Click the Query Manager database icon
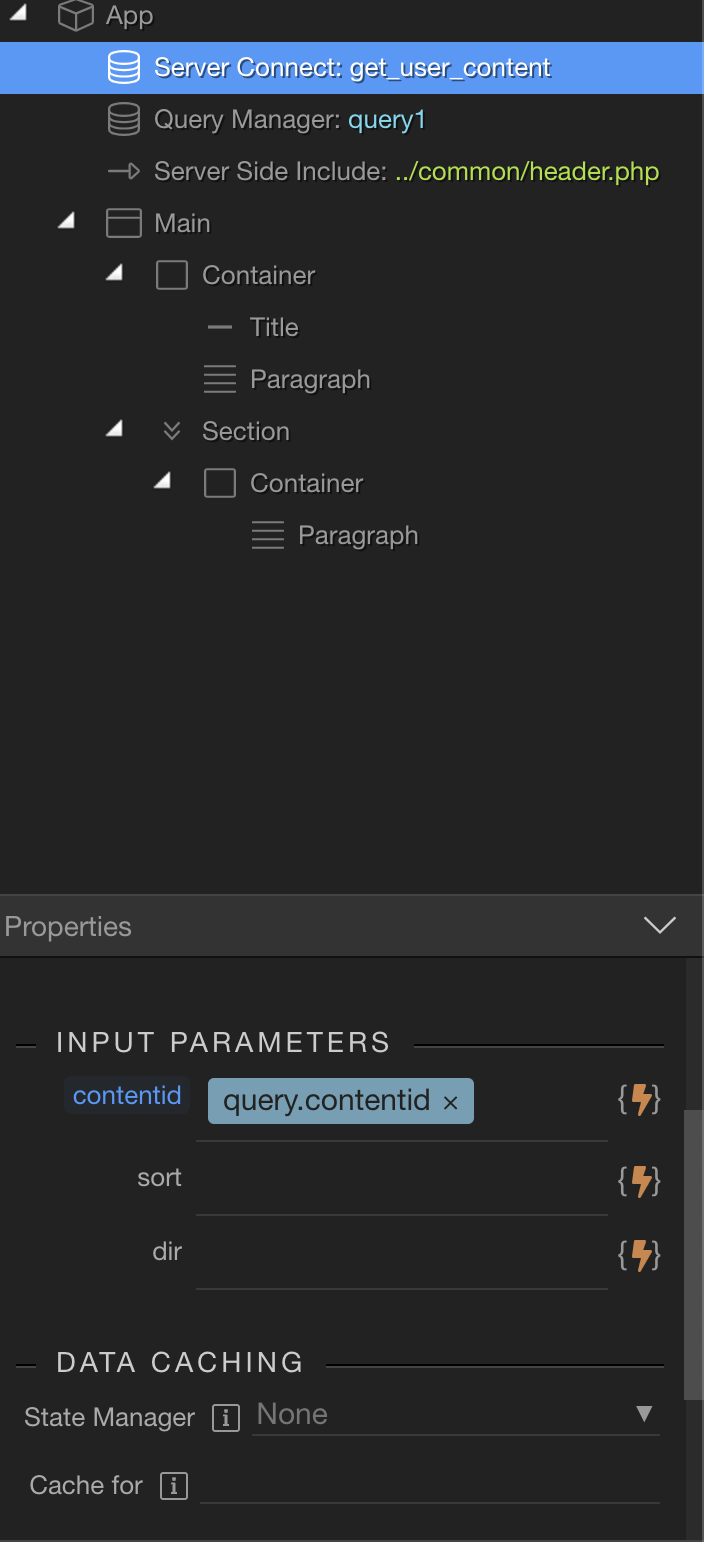The height and width of the screenshot is (1542, 704). (x=123, y=120)
